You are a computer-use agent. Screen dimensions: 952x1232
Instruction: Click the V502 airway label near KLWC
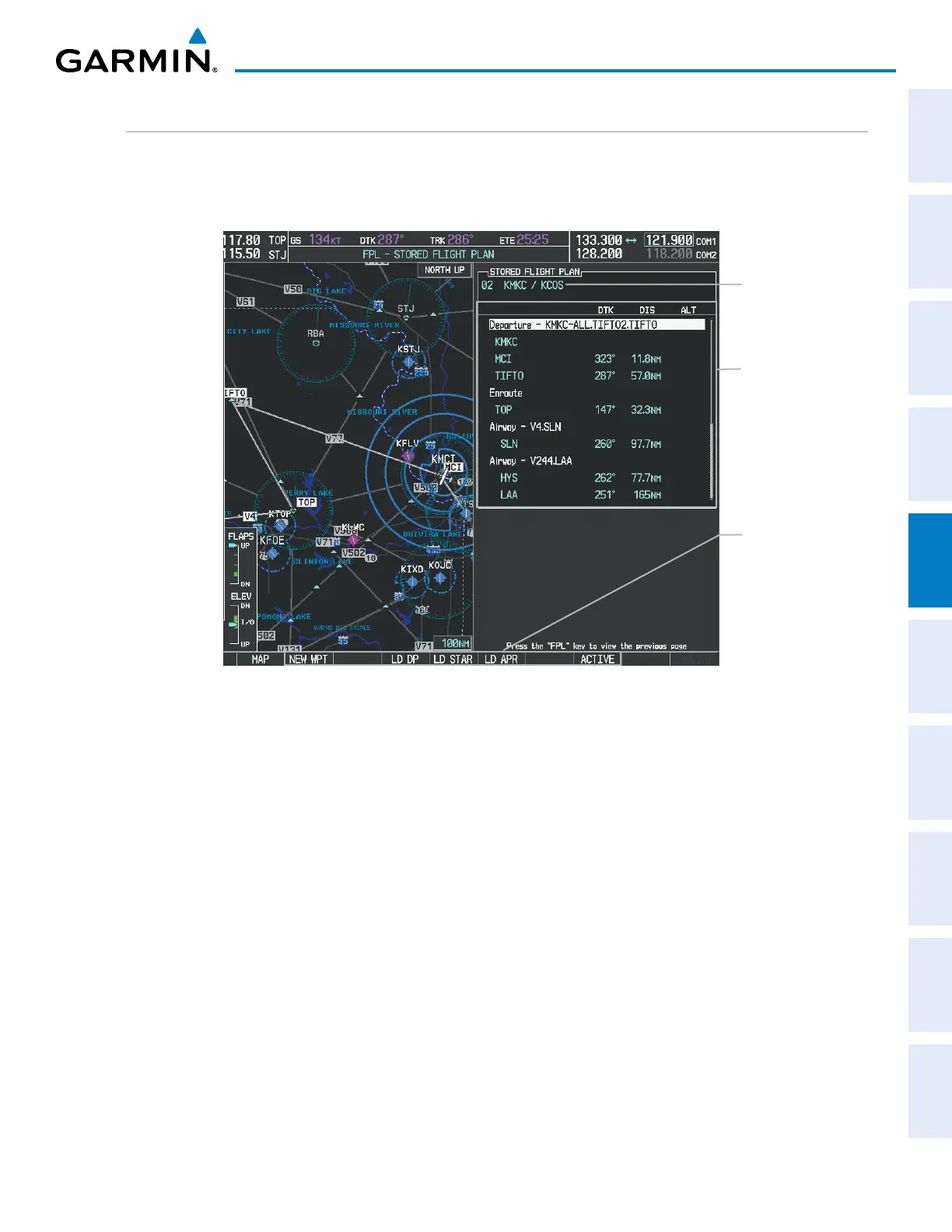[353, 553]
